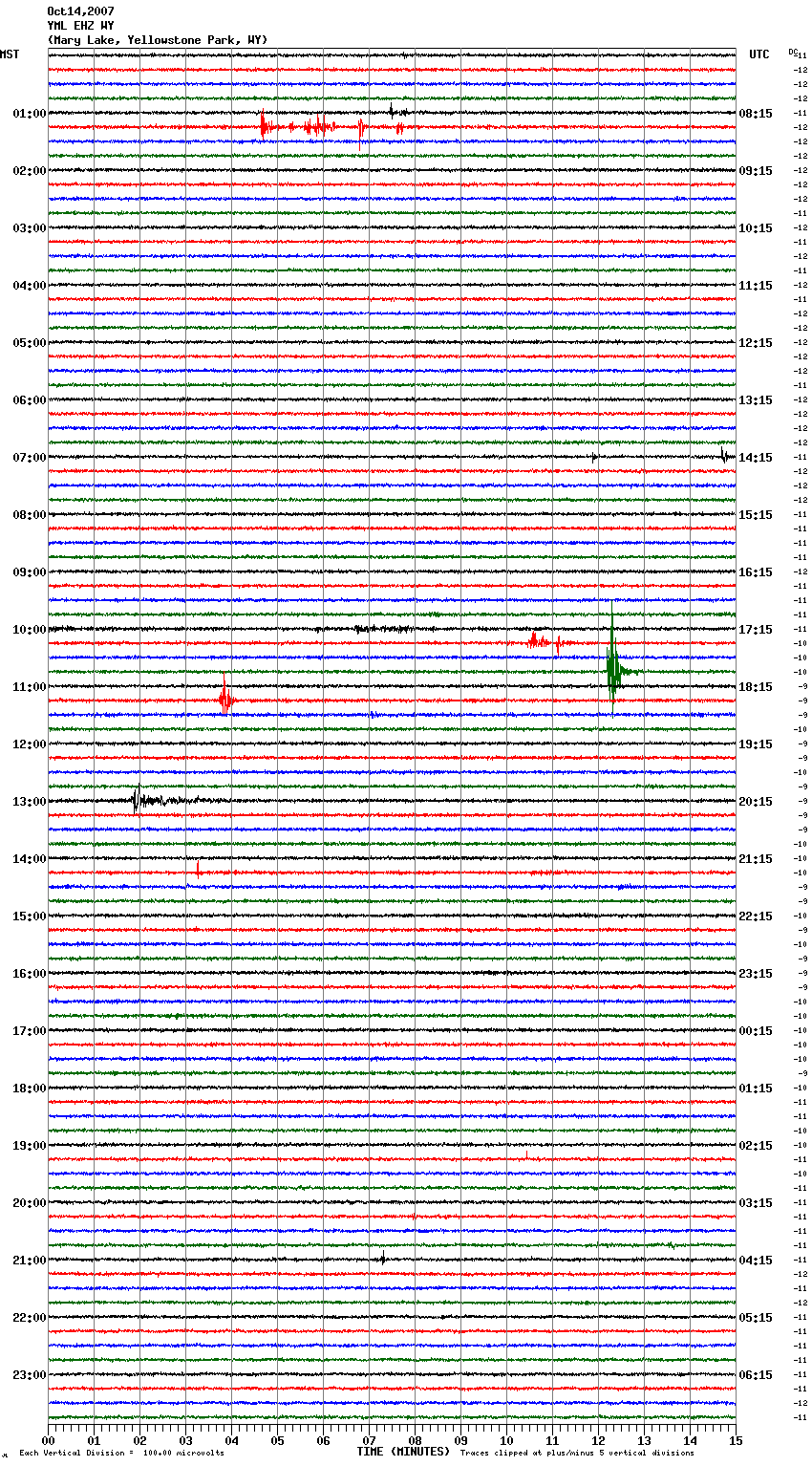
Task: Select the Mary Lake, Yellowstone Park location text
Action: coord(157,40)
